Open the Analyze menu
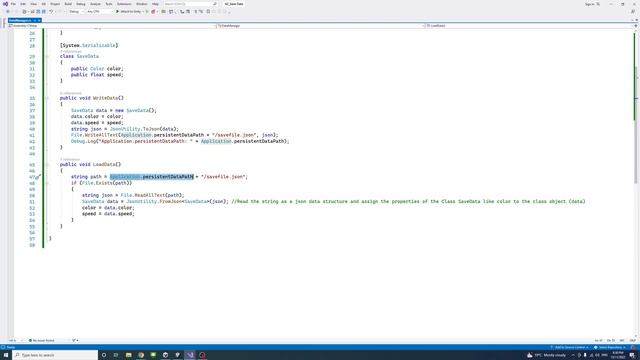The image size is (640, 360). 95,4
